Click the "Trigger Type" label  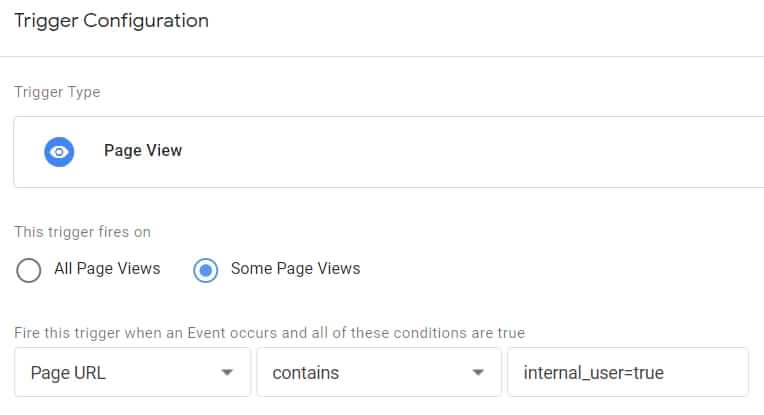57,92
